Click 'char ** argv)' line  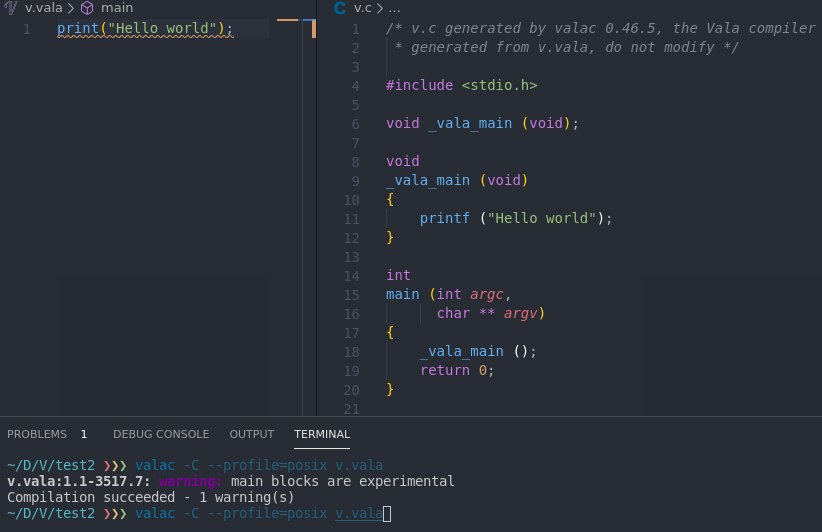tap(491, 313)
